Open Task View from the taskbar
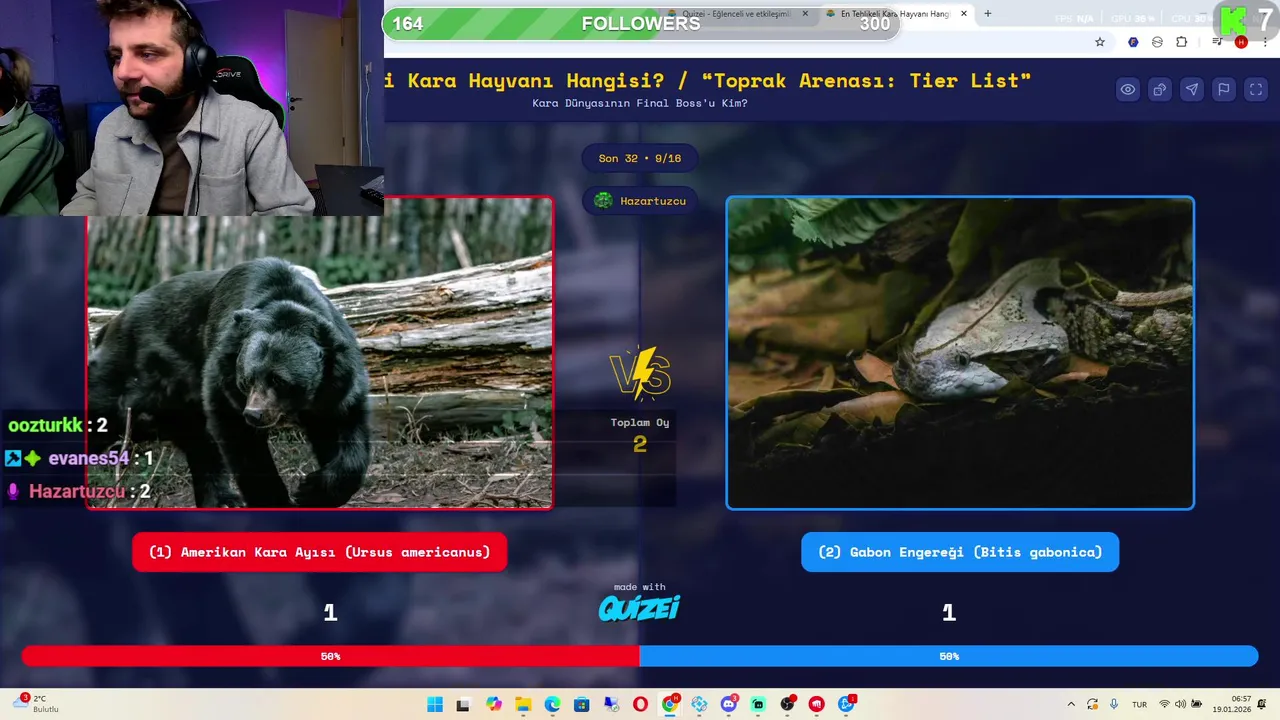This screenshot has width=1280, height=720. [463, 704]
